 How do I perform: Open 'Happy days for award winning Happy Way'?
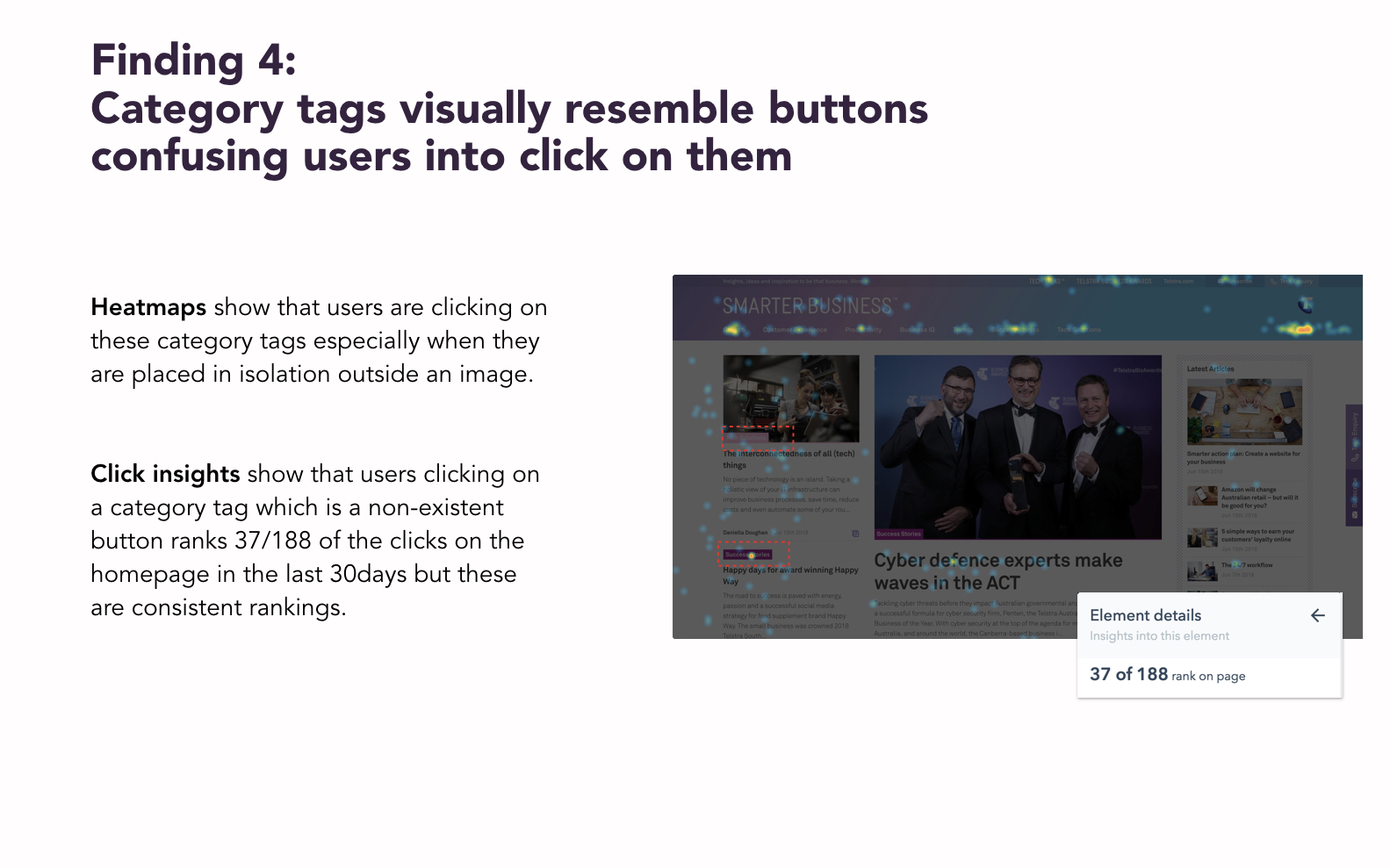click(790, 575)
